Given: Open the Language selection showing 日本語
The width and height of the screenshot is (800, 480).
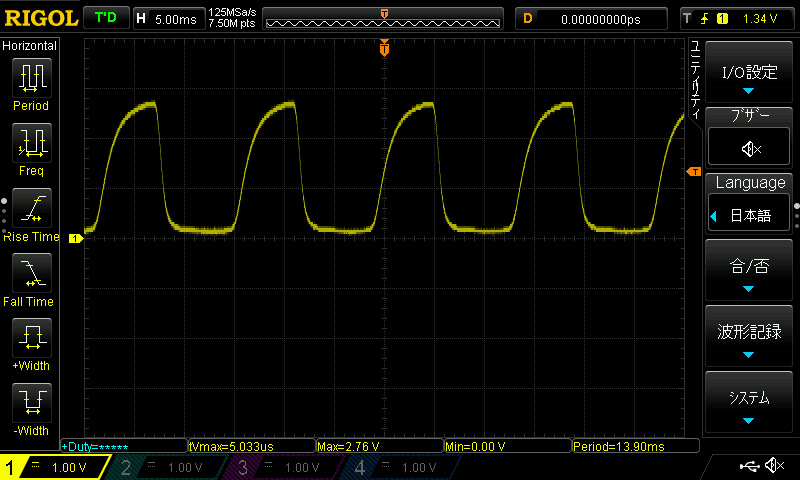Looking at the screenshot, I should [749, 215].
